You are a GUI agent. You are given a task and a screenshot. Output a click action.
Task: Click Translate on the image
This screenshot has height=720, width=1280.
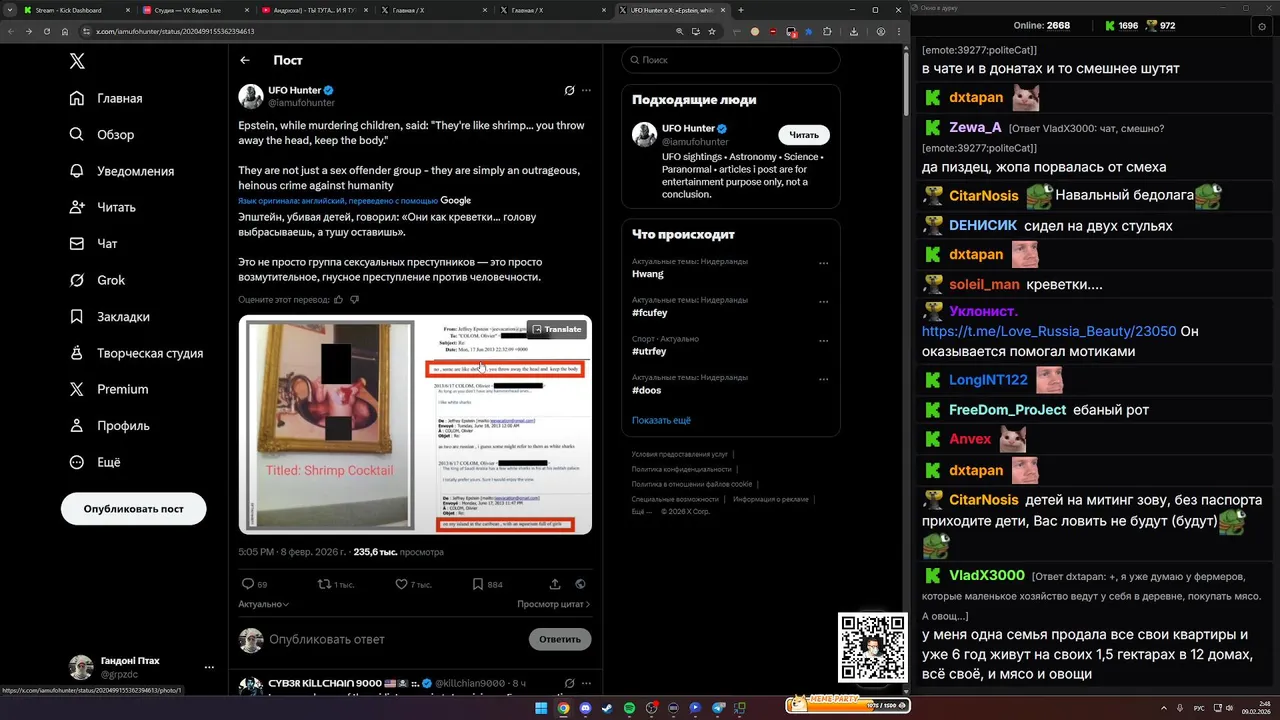[x=556, y=329]
